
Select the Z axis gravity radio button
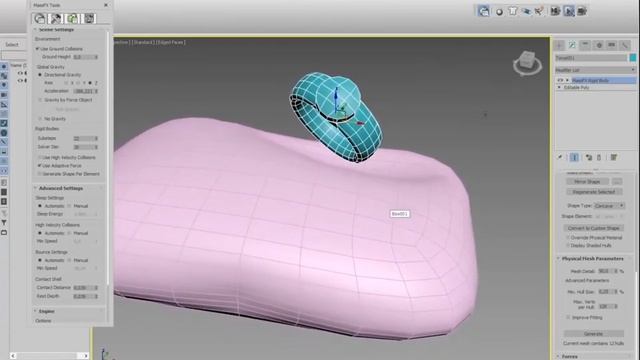tap(90, 83)
